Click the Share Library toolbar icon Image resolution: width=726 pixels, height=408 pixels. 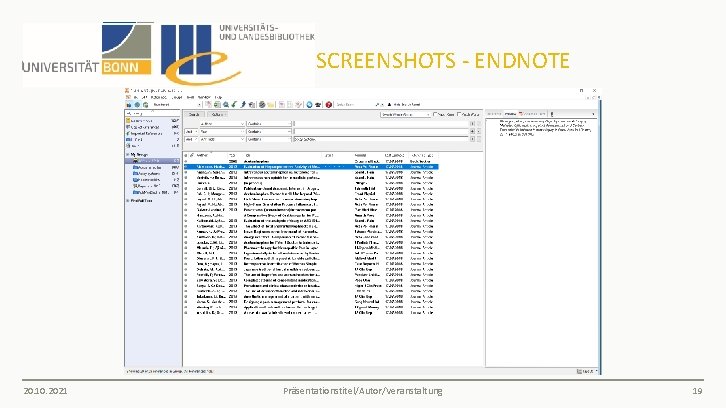(318, 105)
